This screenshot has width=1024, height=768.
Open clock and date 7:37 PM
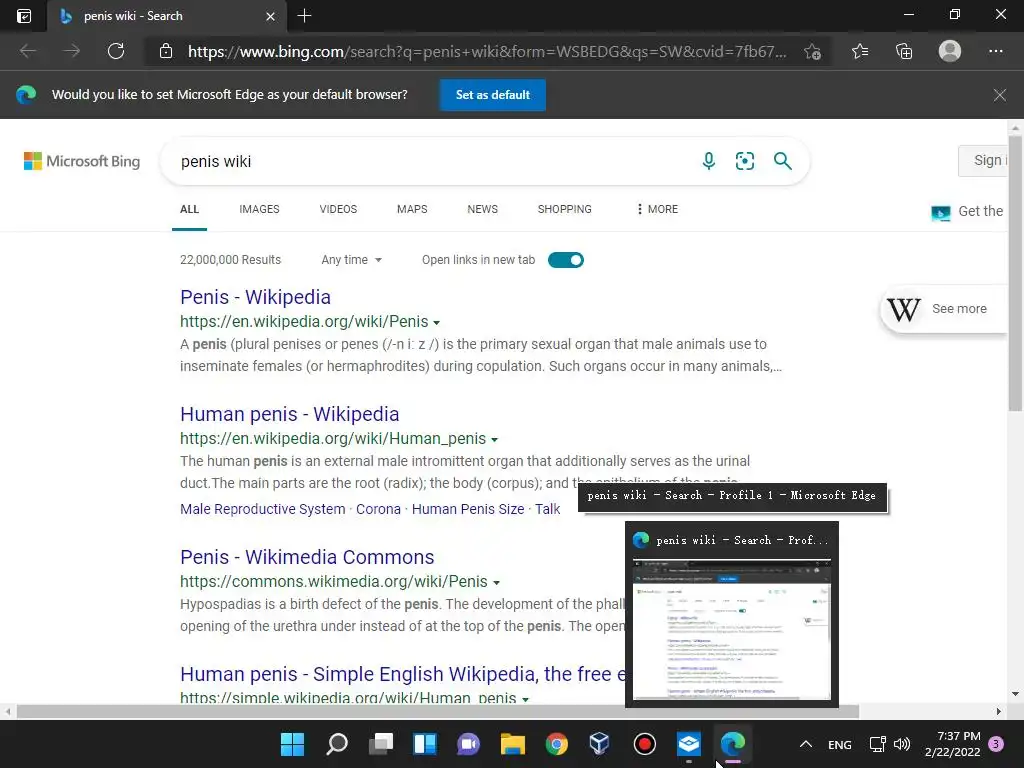tap(953, 744)
